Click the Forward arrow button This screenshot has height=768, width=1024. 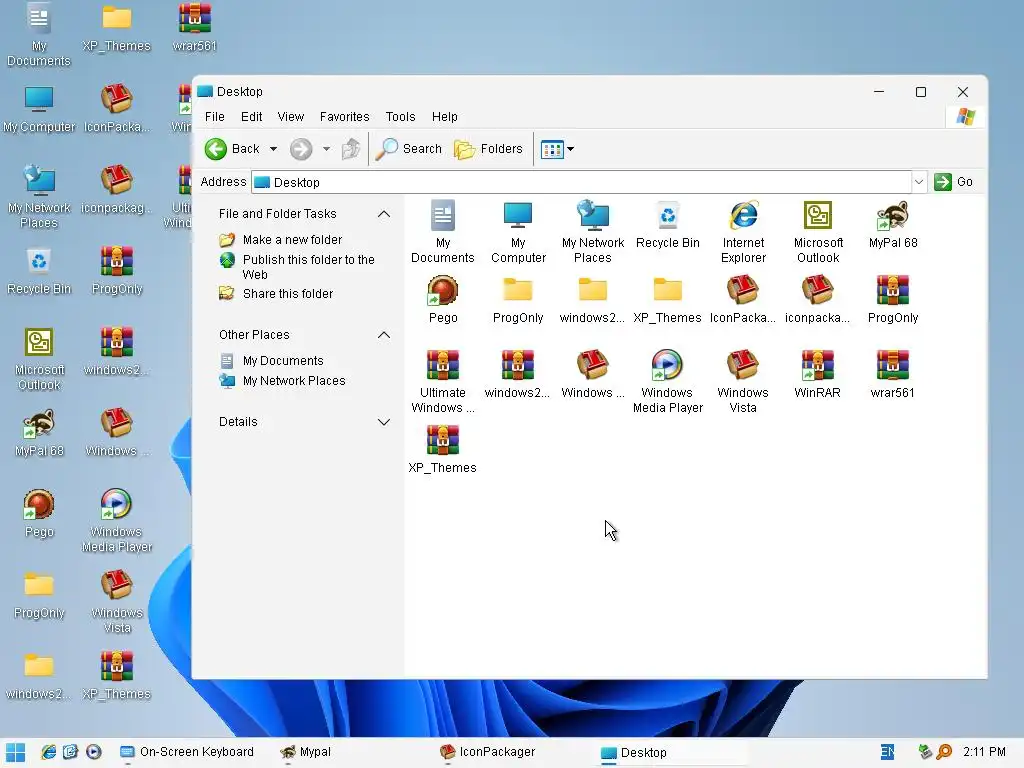[300, 149]
